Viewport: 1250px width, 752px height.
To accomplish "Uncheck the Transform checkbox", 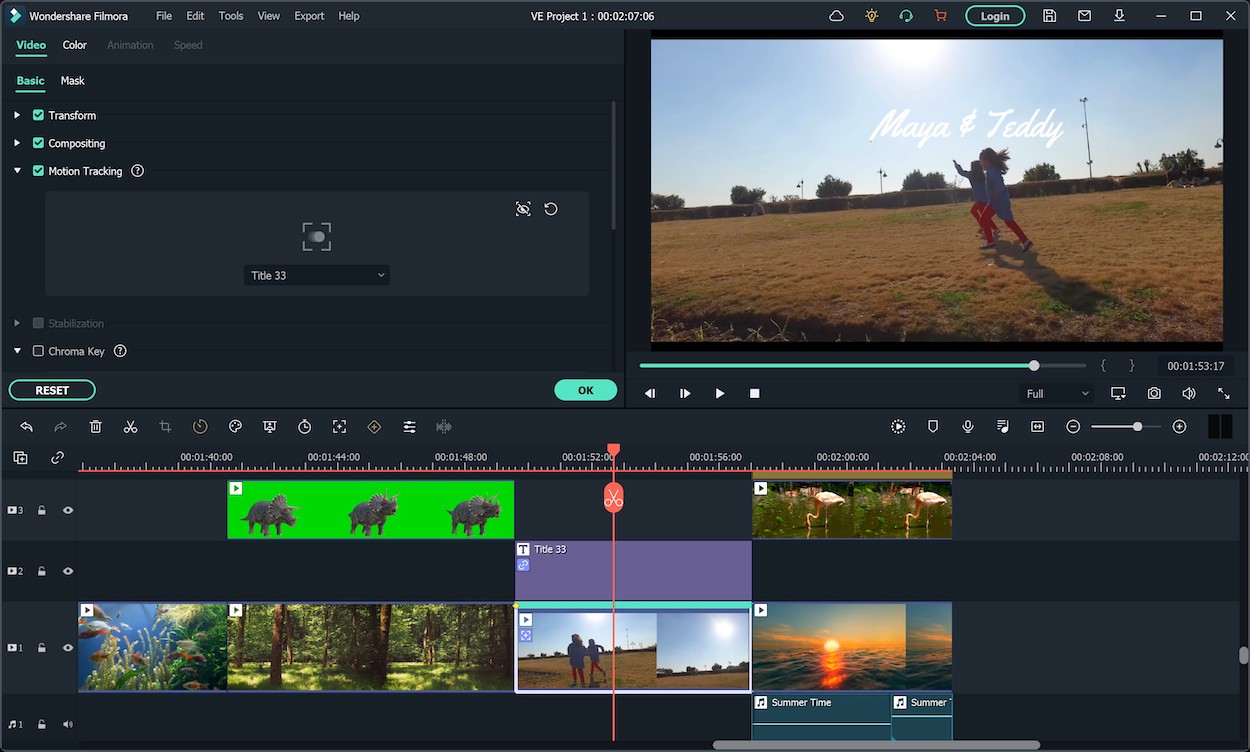I will (38, 115).
